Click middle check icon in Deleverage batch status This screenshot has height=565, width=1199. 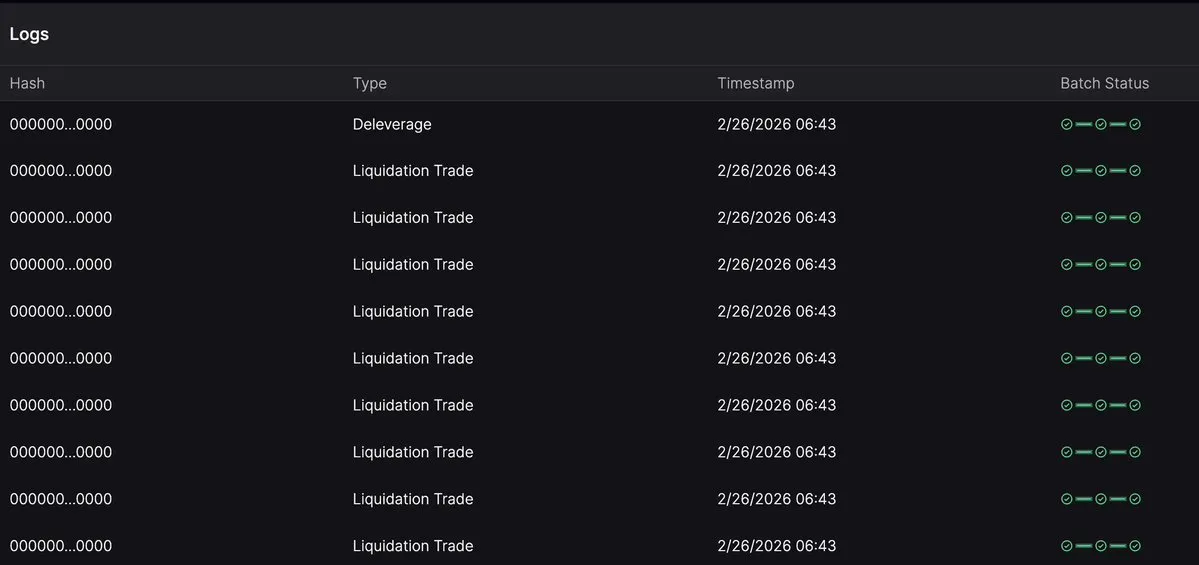pos(1101,125)
